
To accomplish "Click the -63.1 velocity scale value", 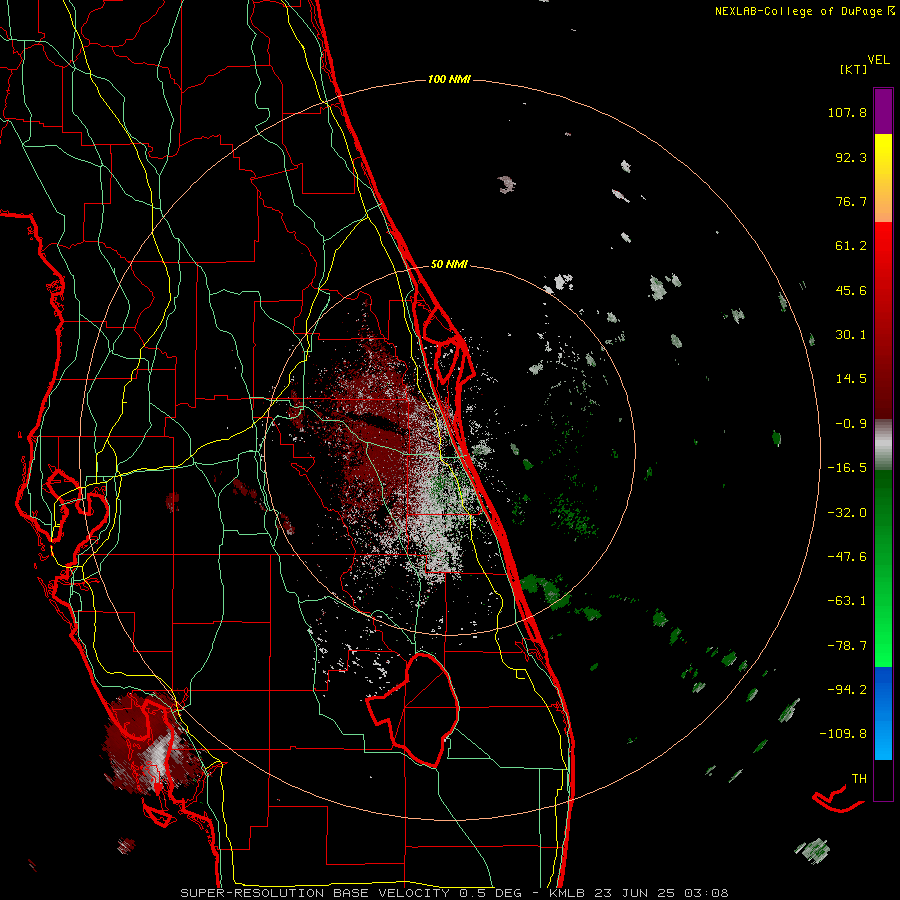I will point(847,601).
